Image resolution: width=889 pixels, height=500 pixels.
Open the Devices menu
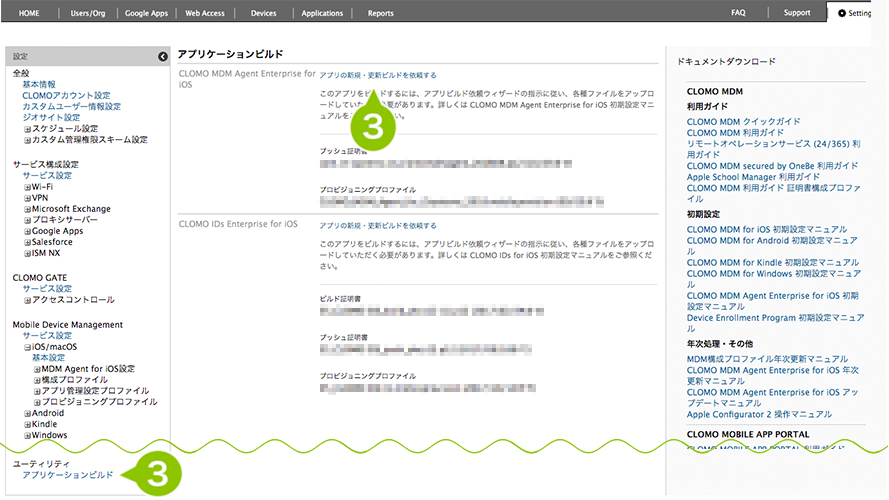(264, 13)
